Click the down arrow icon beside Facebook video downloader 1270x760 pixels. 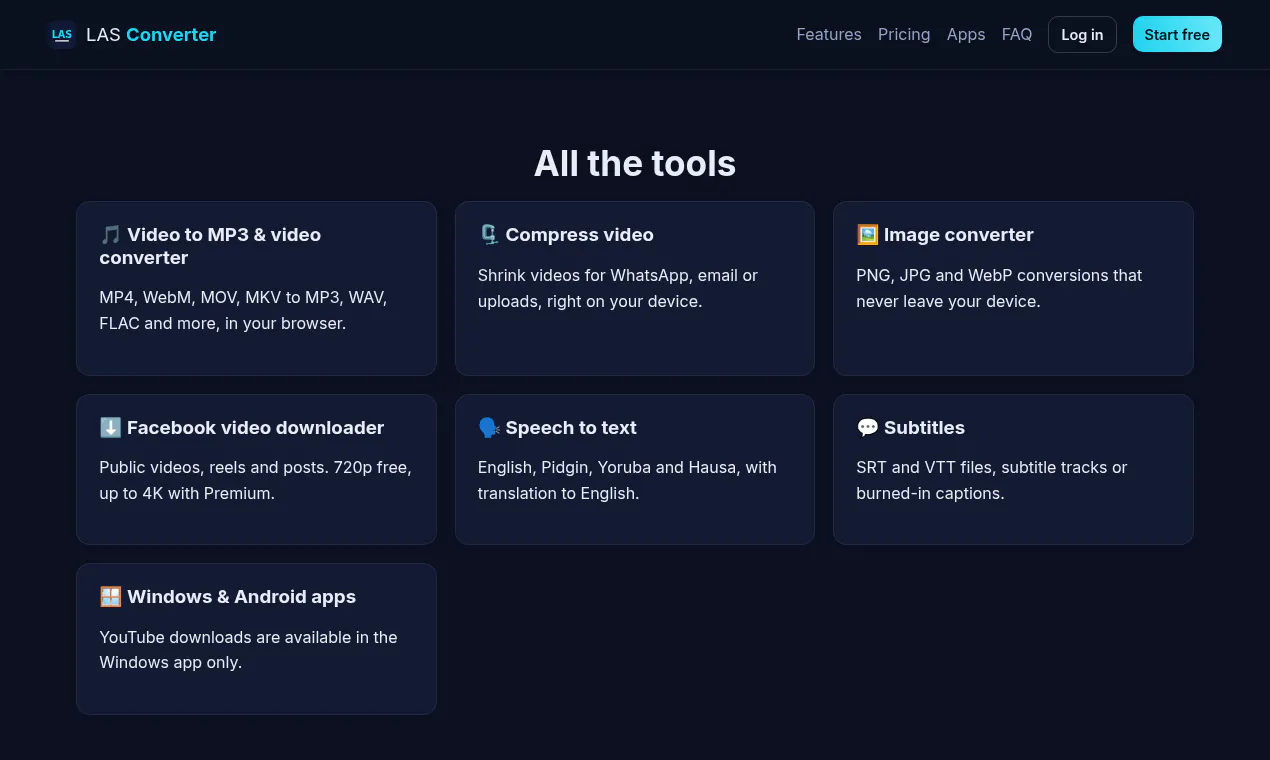click(x=110, y=428)
